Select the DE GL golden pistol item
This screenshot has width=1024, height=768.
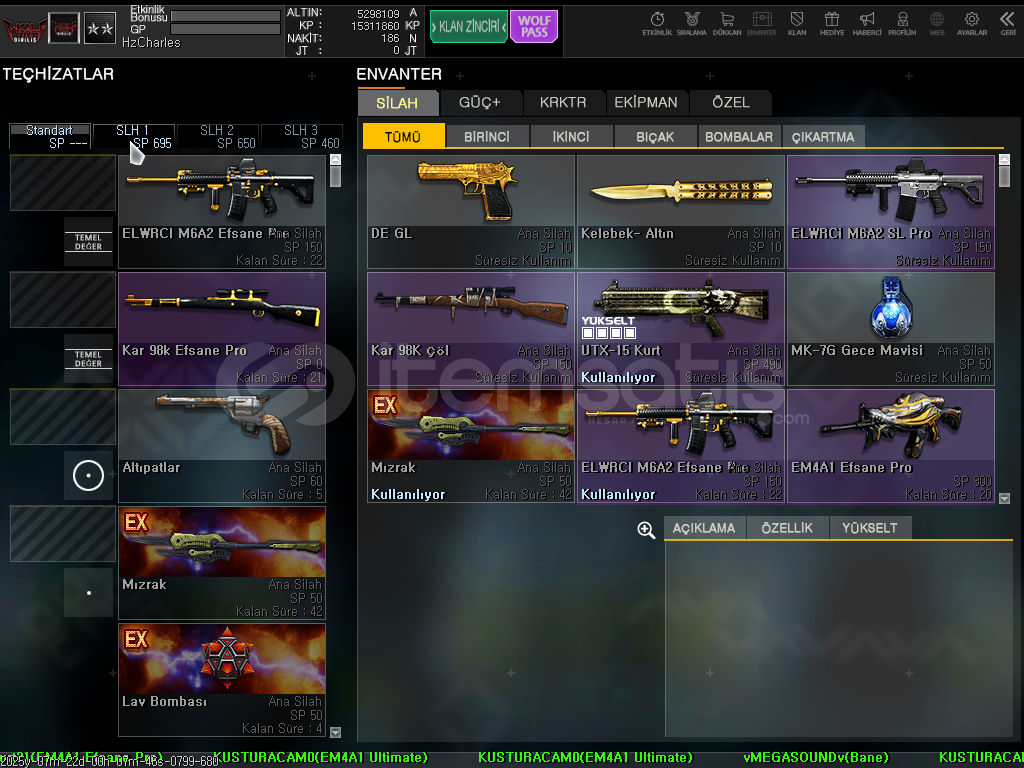click(471, 212)
